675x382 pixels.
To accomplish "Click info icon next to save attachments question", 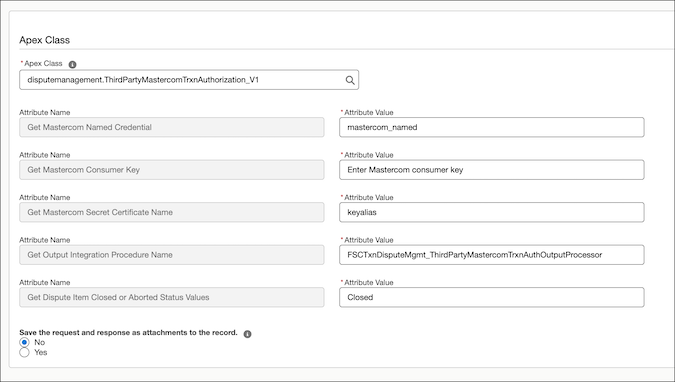I will point(247,334).
